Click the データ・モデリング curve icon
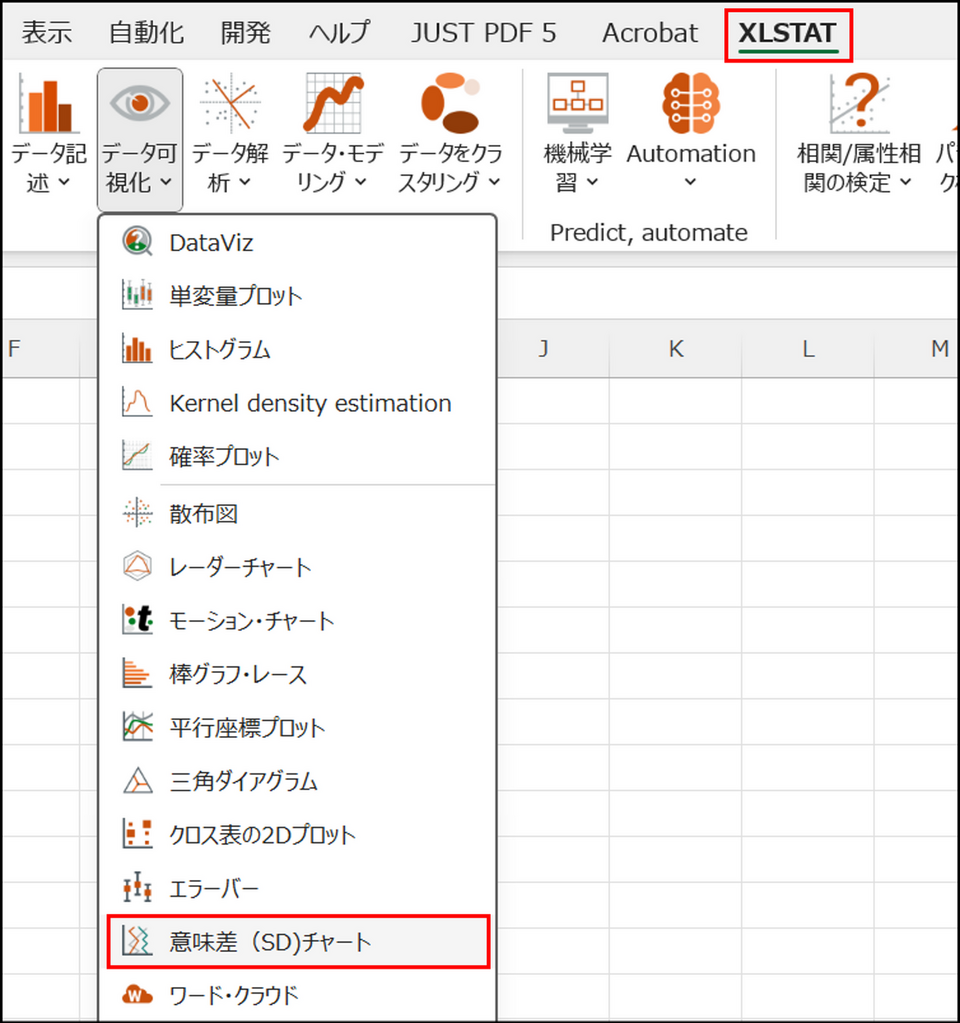Image resolution: width=960 pixels, height=1023 pixels. (x=333, y=103)
